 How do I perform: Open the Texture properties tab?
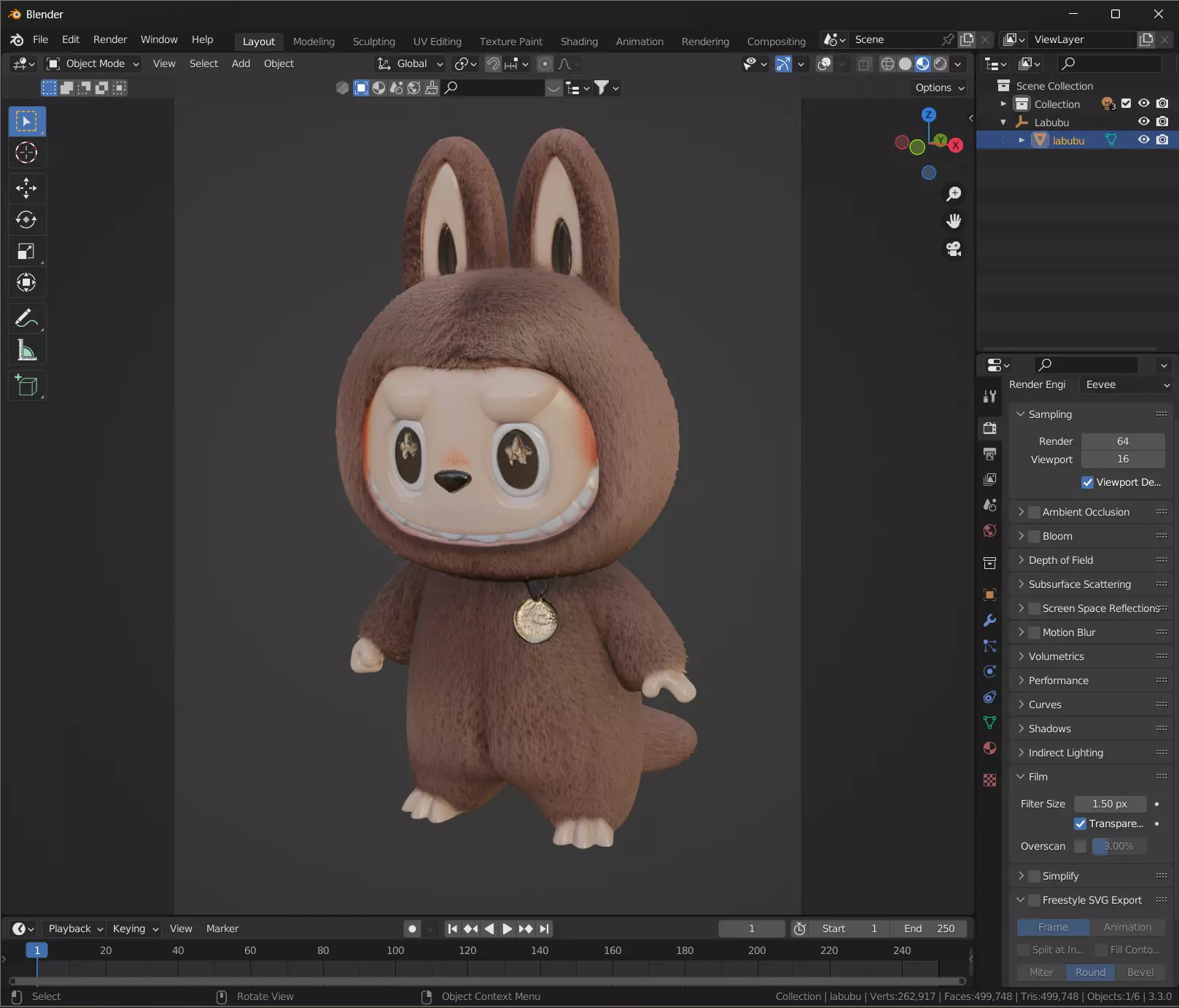click(x=989, y=780)
